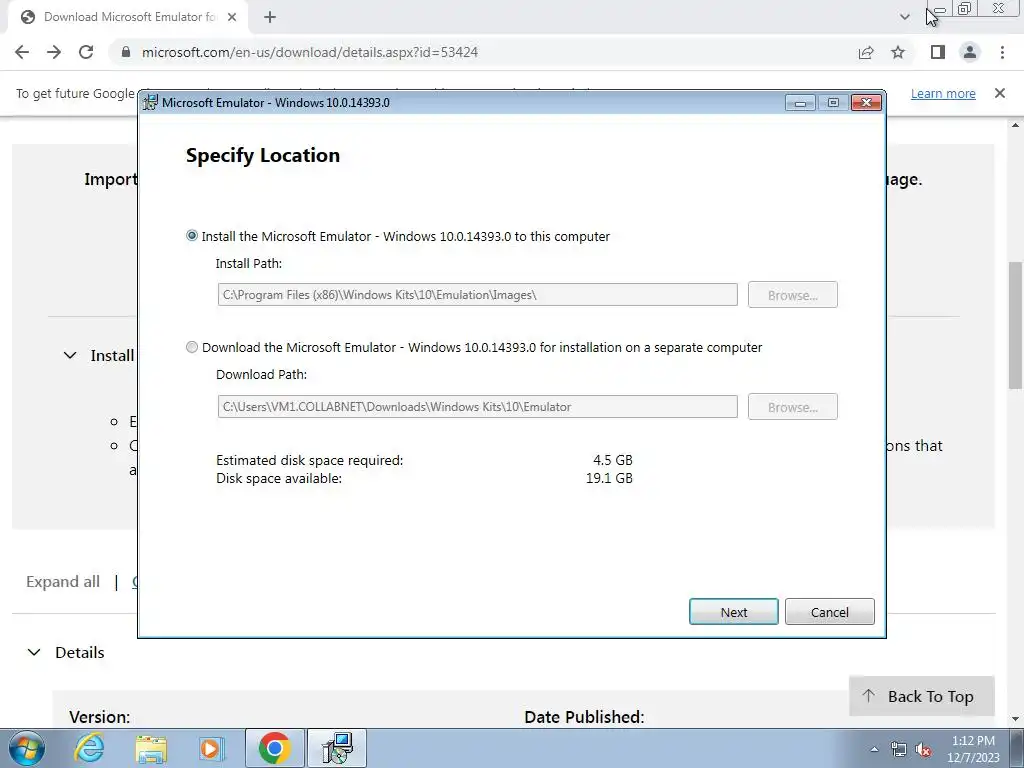Click the Install Path text field
This screenshot has width=1024, height=768.
[x=477, y=295]
